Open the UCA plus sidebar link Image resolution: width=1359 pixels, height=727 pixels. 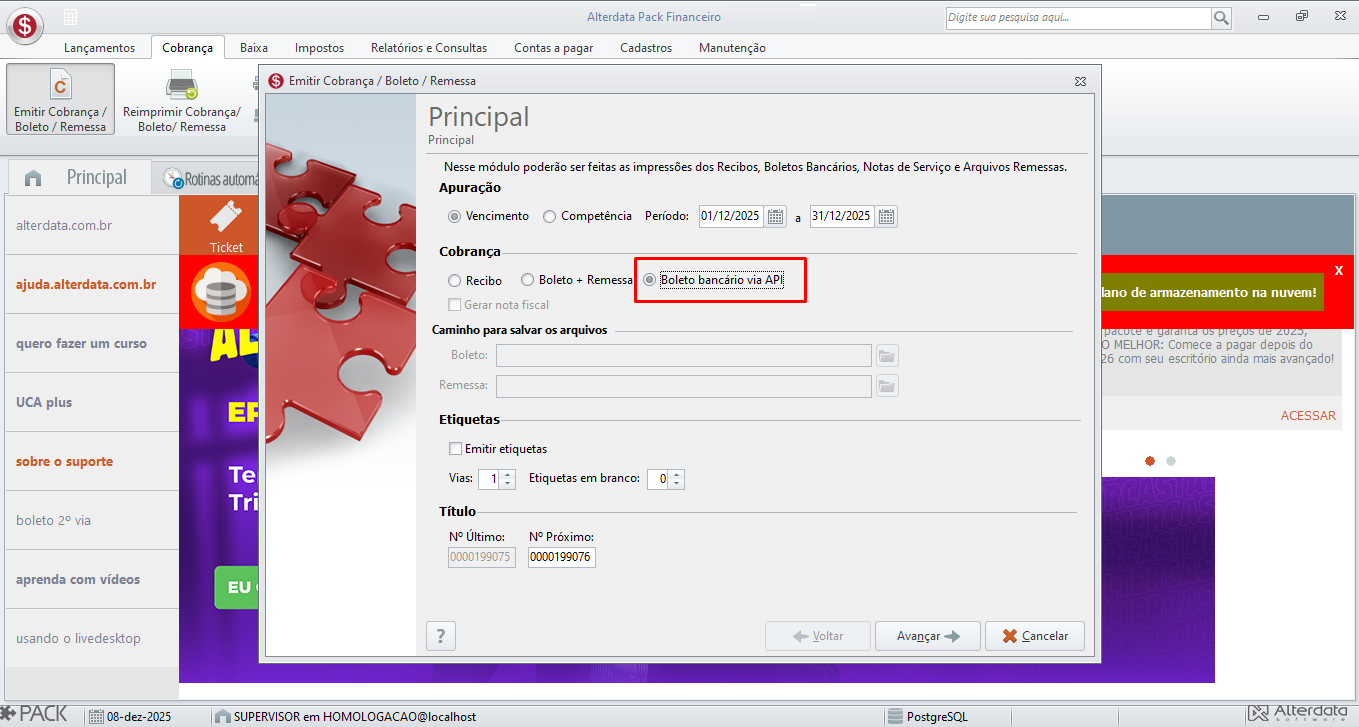coord(92,402)
